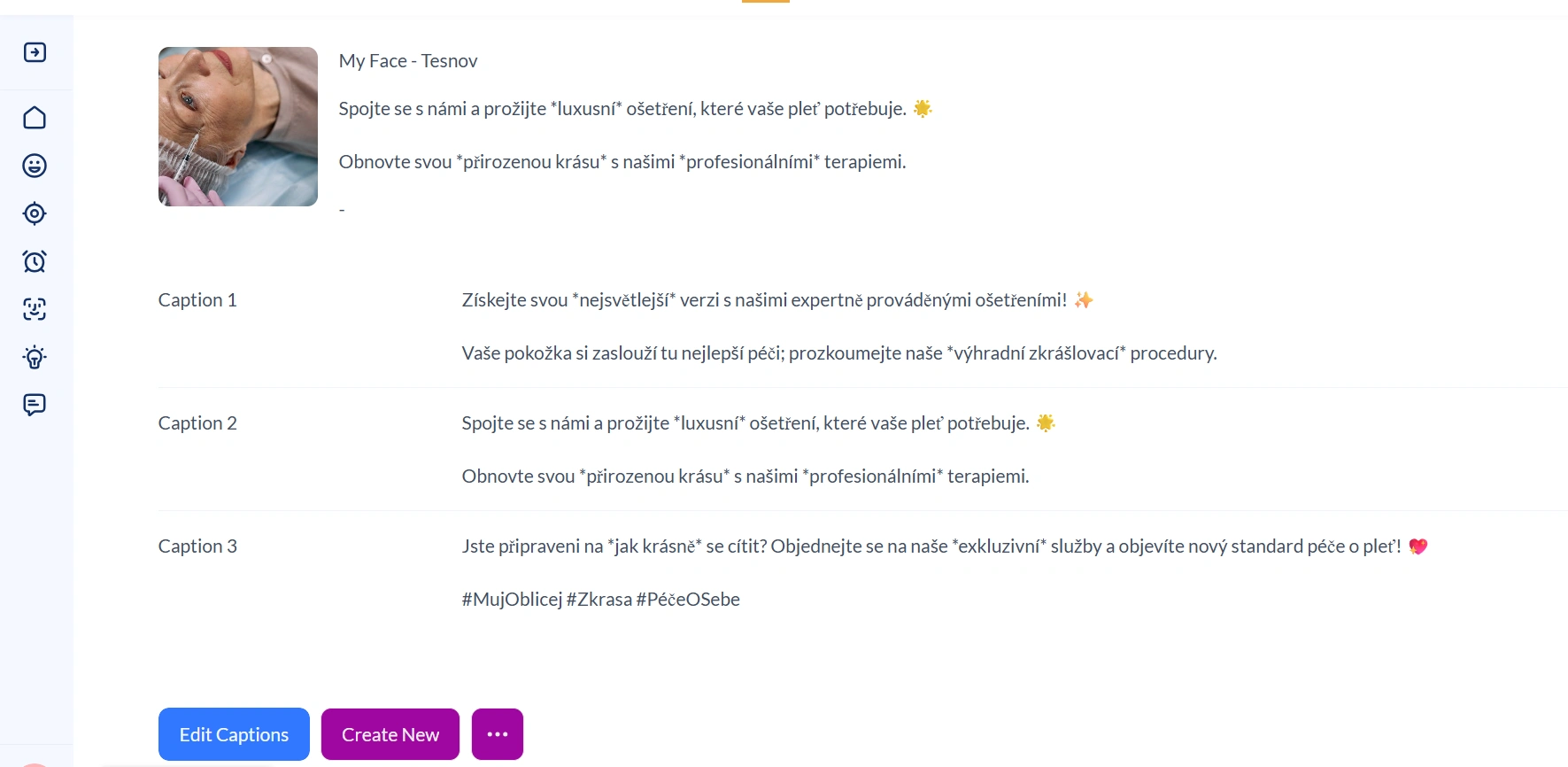Screen dimensions: 1568x767
Task: Open the three-dots more options menu
Action: click(498, 734)
